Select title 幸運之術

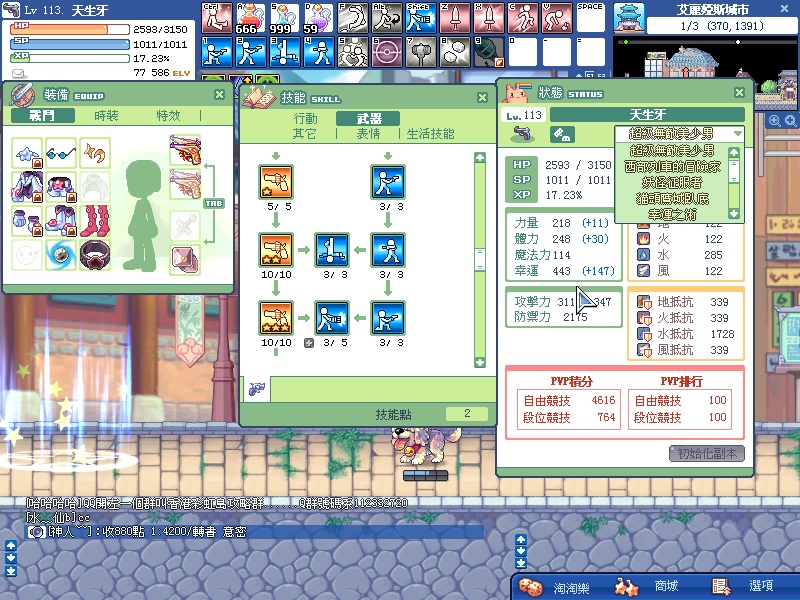tap(672, 214)
